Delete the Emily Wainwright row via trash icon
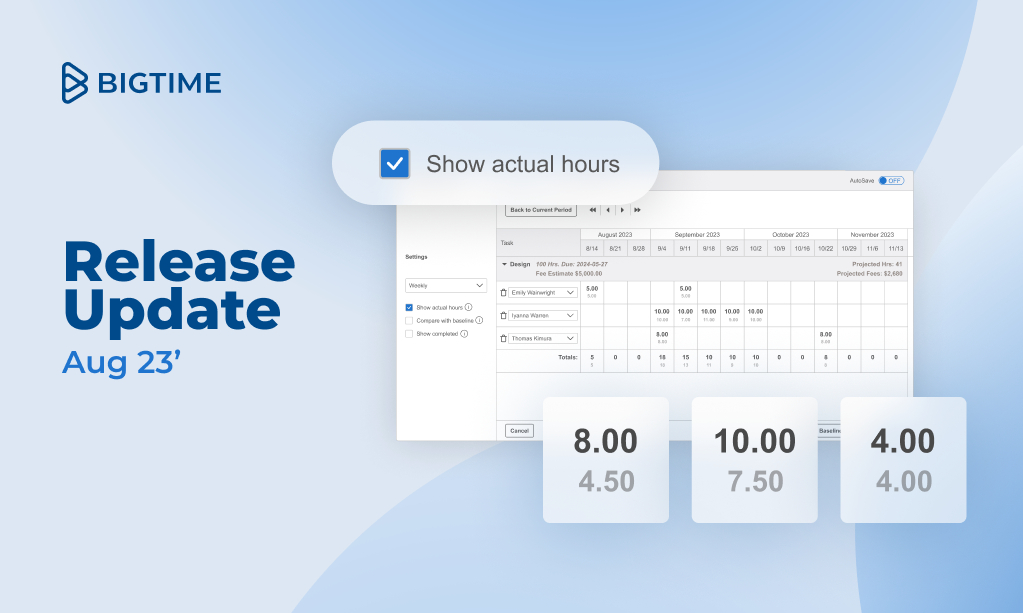Viewport: 1023px width, 613px height. click(503, 293)
